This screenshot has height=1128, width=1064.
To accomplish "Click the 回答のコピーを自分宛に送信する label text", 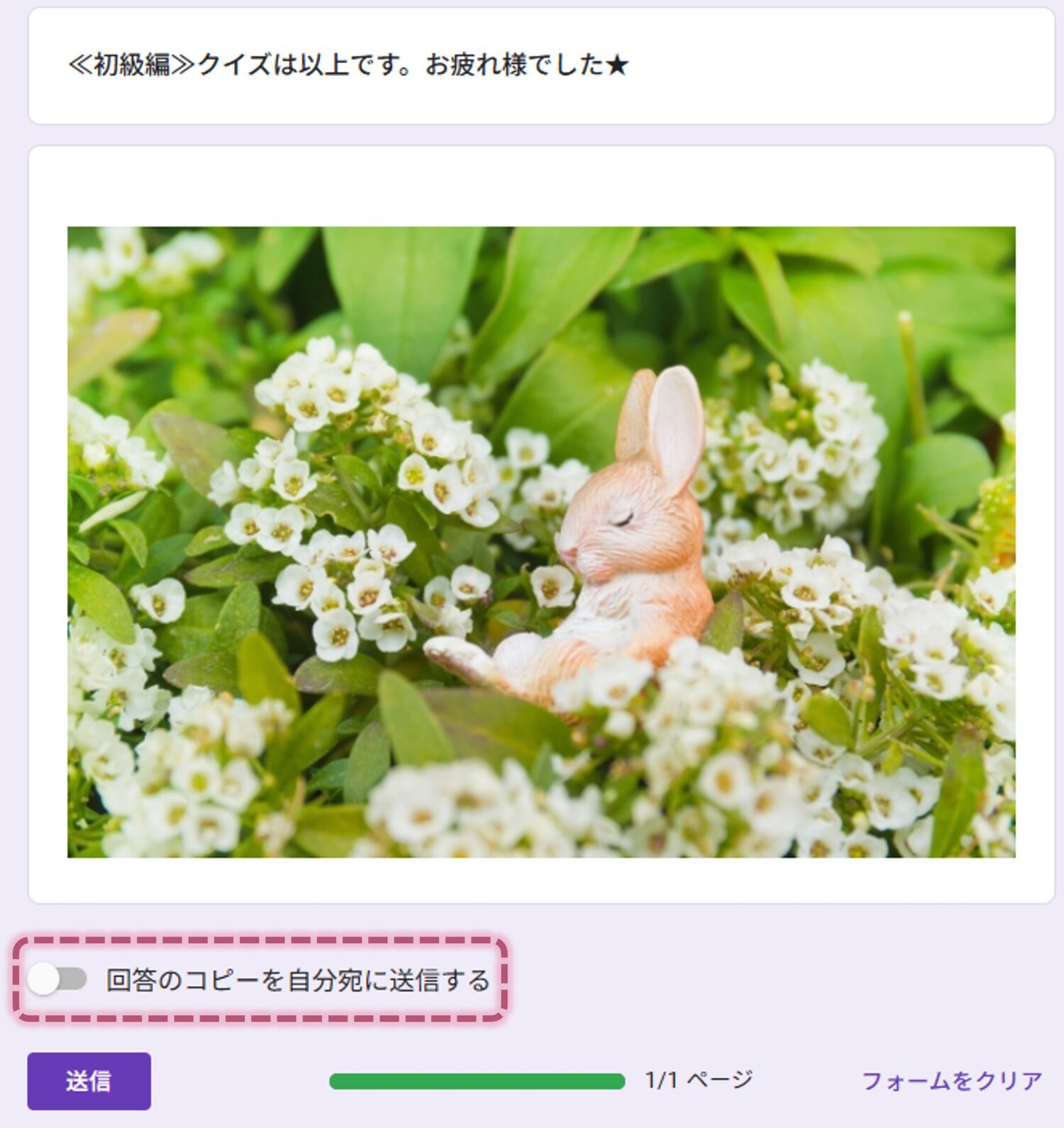I will point(298,980).
